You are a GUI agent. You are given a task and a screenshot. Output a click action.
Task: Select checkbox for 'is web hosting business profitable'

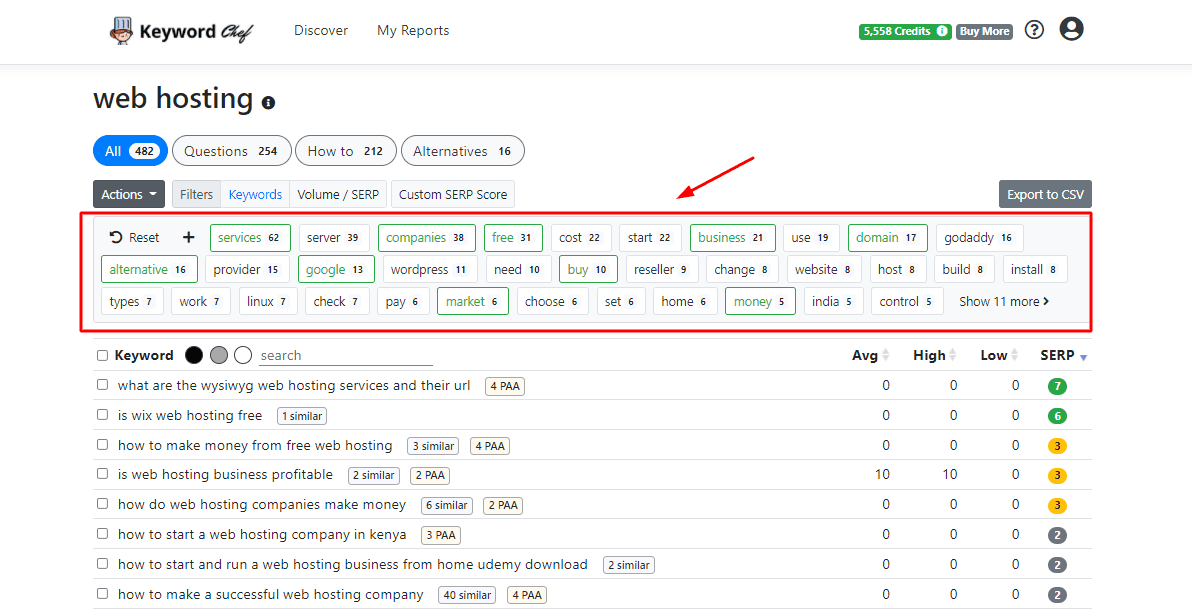point(102,474)
